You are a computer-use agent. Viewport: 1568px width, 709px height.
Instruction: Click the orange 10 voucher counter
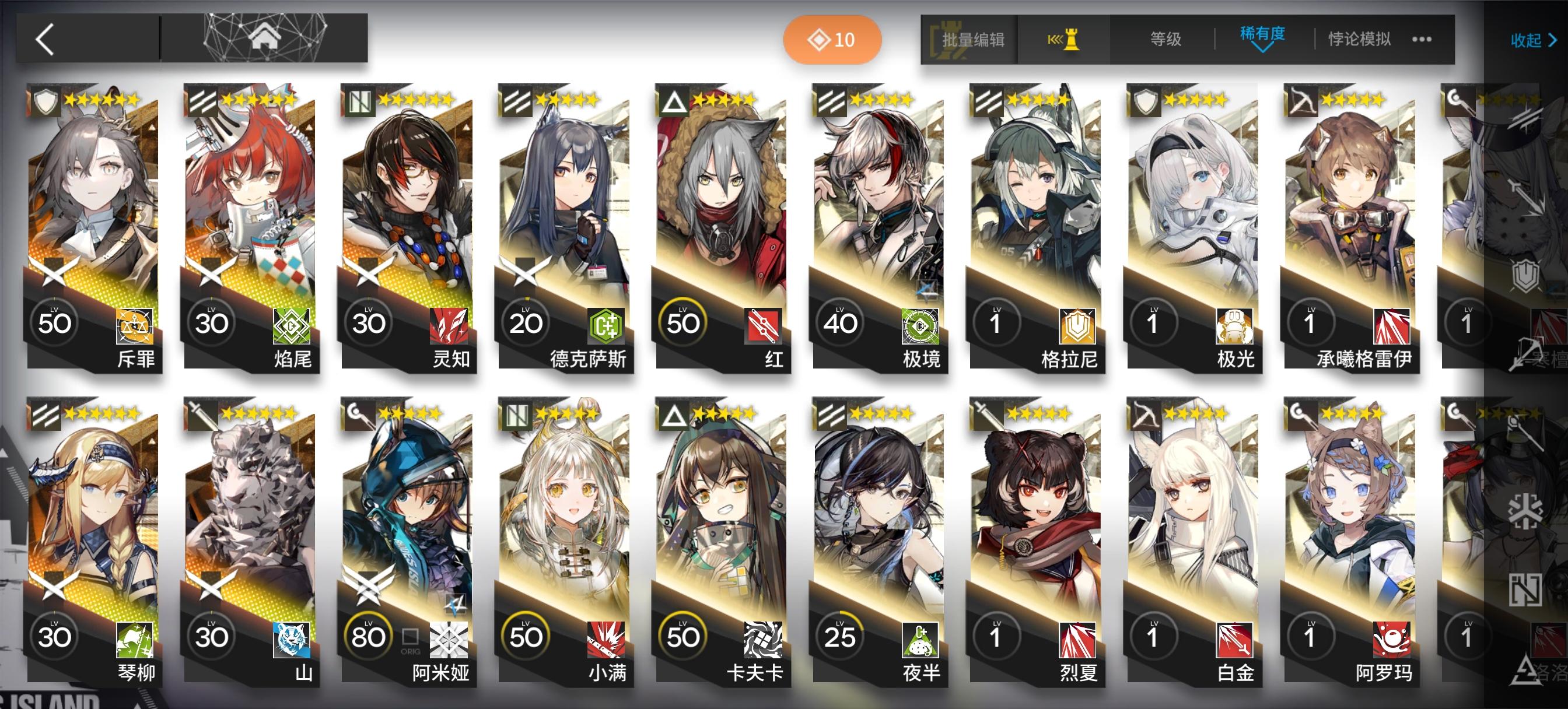coord(832,40)
